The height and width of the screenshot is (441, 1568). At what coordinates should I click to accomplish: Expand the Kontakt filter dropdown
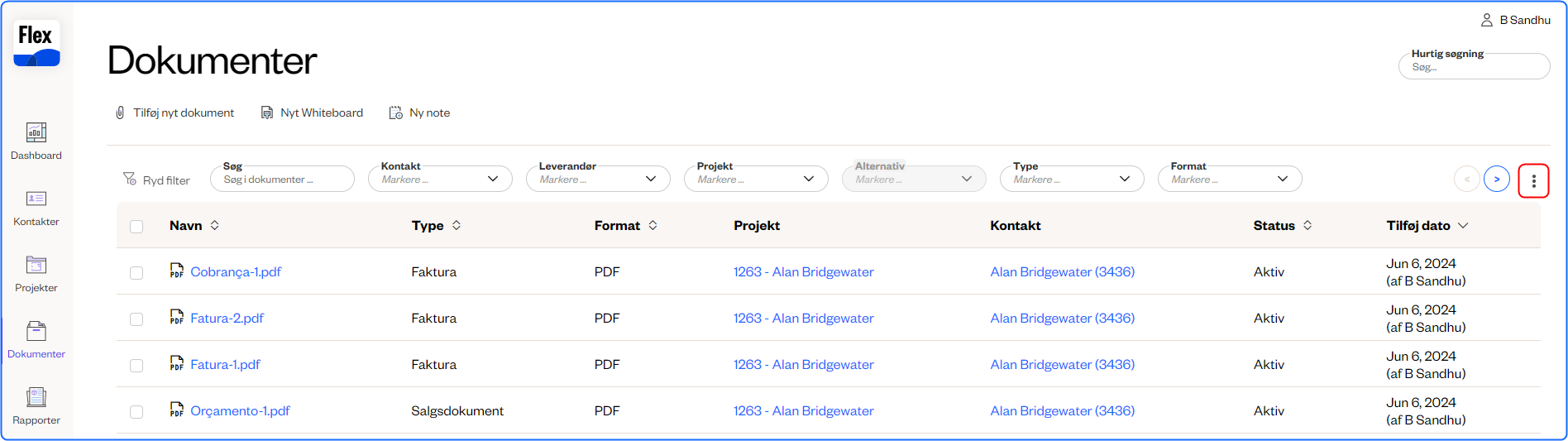440,179
